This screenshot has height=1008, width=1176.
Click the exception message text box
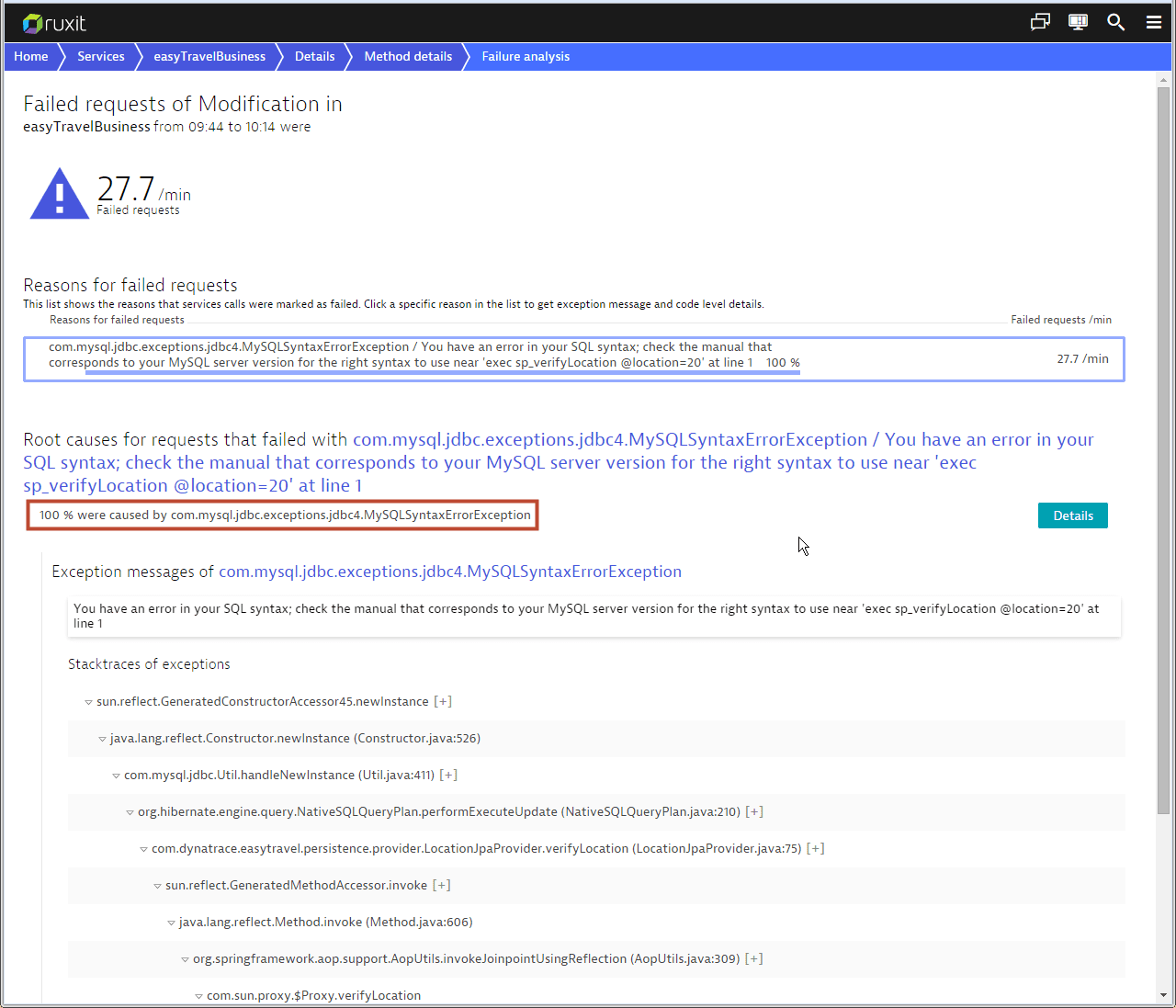coord(594,616)
